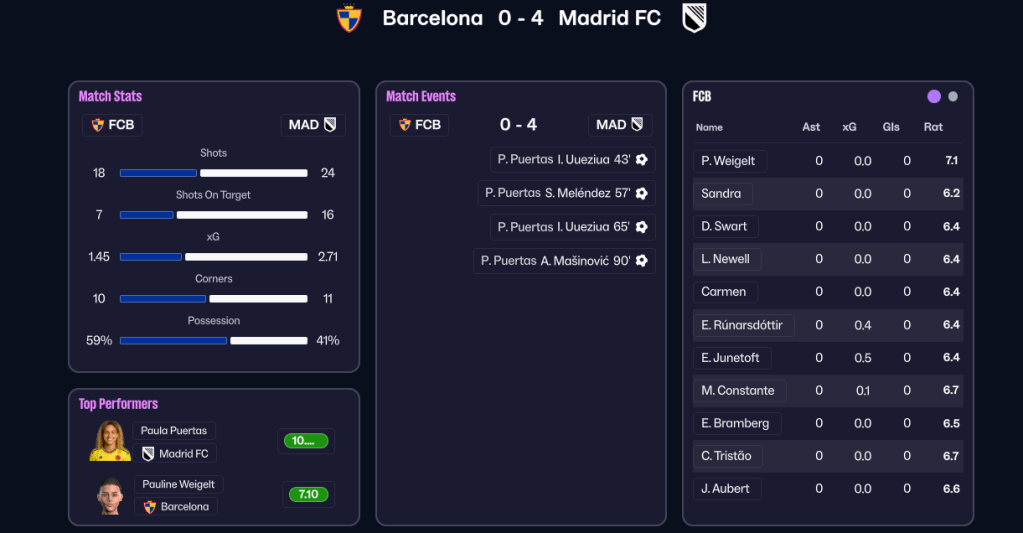Click Madrid FC club tag under Paula Puertas
The image size is (1023, 533).
[176, 454]
